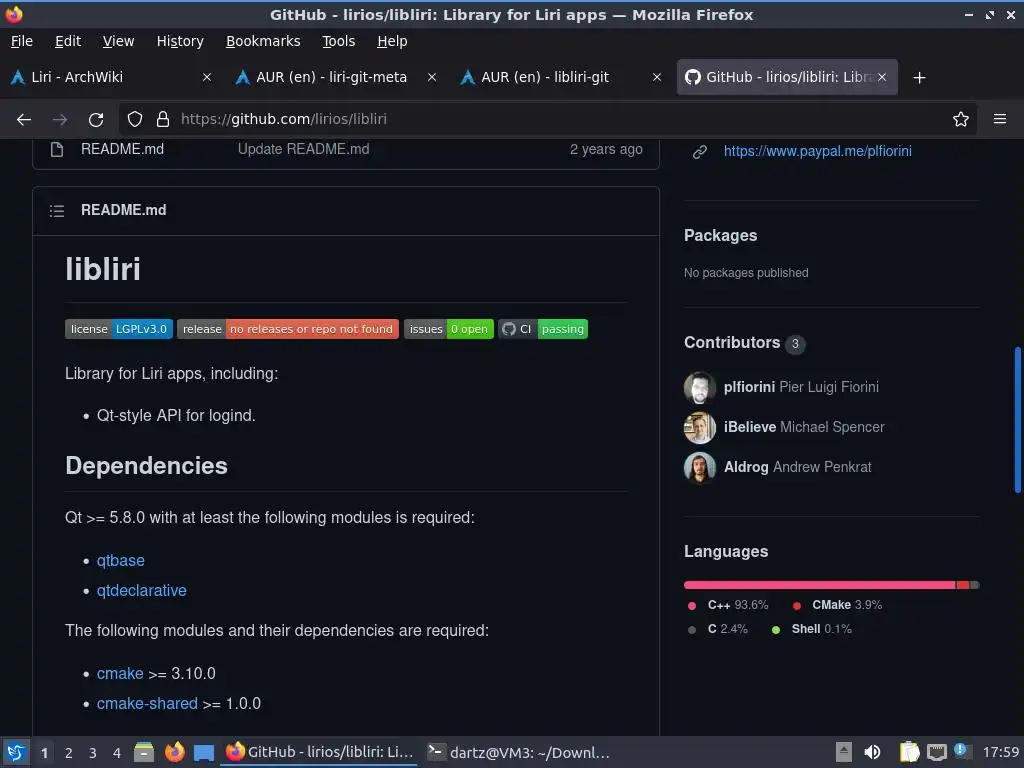1024x768 pixels.
Task: Click the eject removable media tray icon
Action: 844,752
